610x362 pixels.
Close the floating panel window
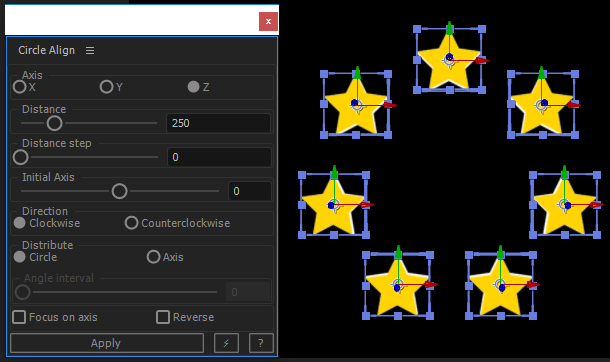point(268,21)
